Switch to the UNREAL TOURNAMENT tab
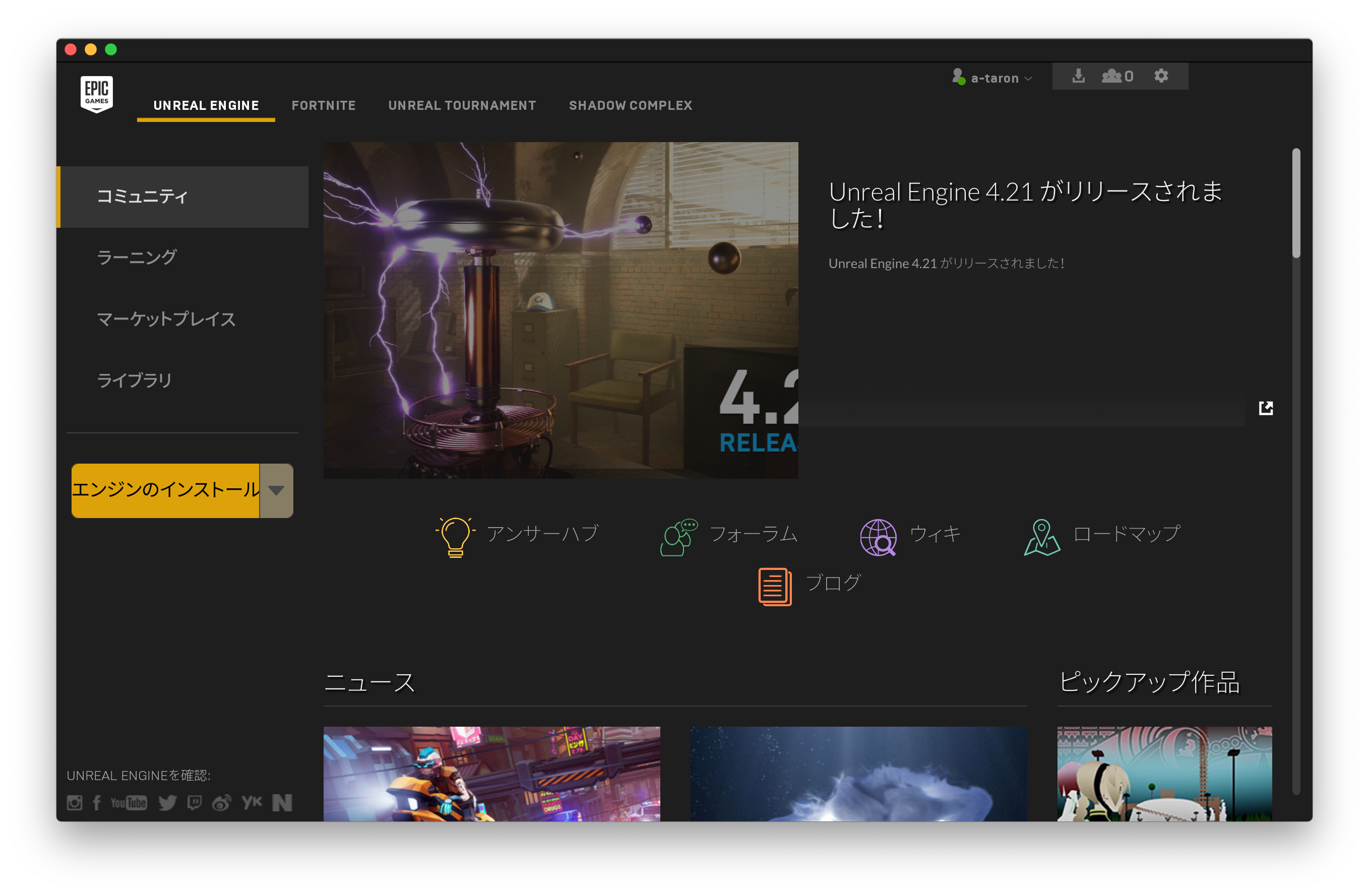1369x896 pixels. (462, 105)
